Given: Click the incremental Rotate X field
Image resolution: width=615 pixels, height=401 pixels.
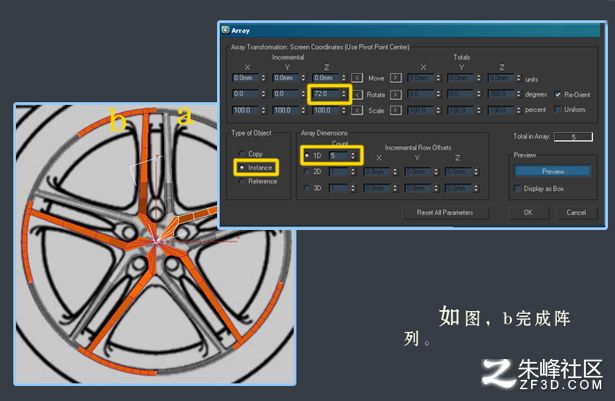Looking at the screenshot, I should [246, 94].
